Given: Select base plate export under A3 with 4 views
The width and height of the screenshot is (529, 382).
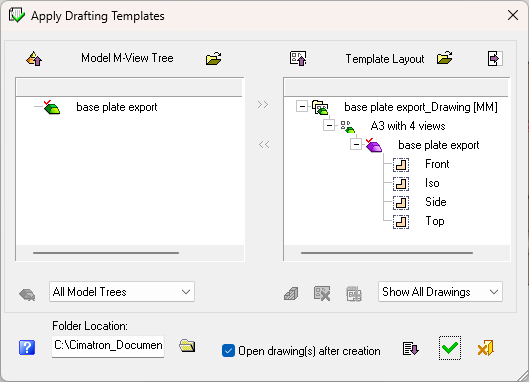Looking at the screenshot, I should coord(439,145).
